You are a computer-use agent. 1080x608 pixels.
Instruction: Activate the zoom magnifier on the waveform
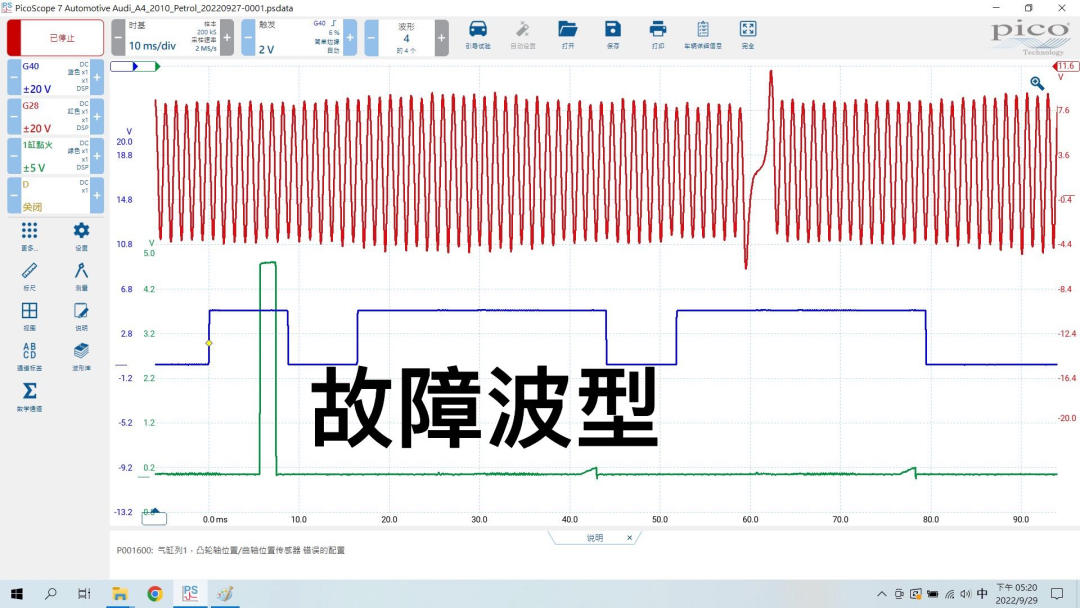pyautogui.click(x=1037, y=83)
